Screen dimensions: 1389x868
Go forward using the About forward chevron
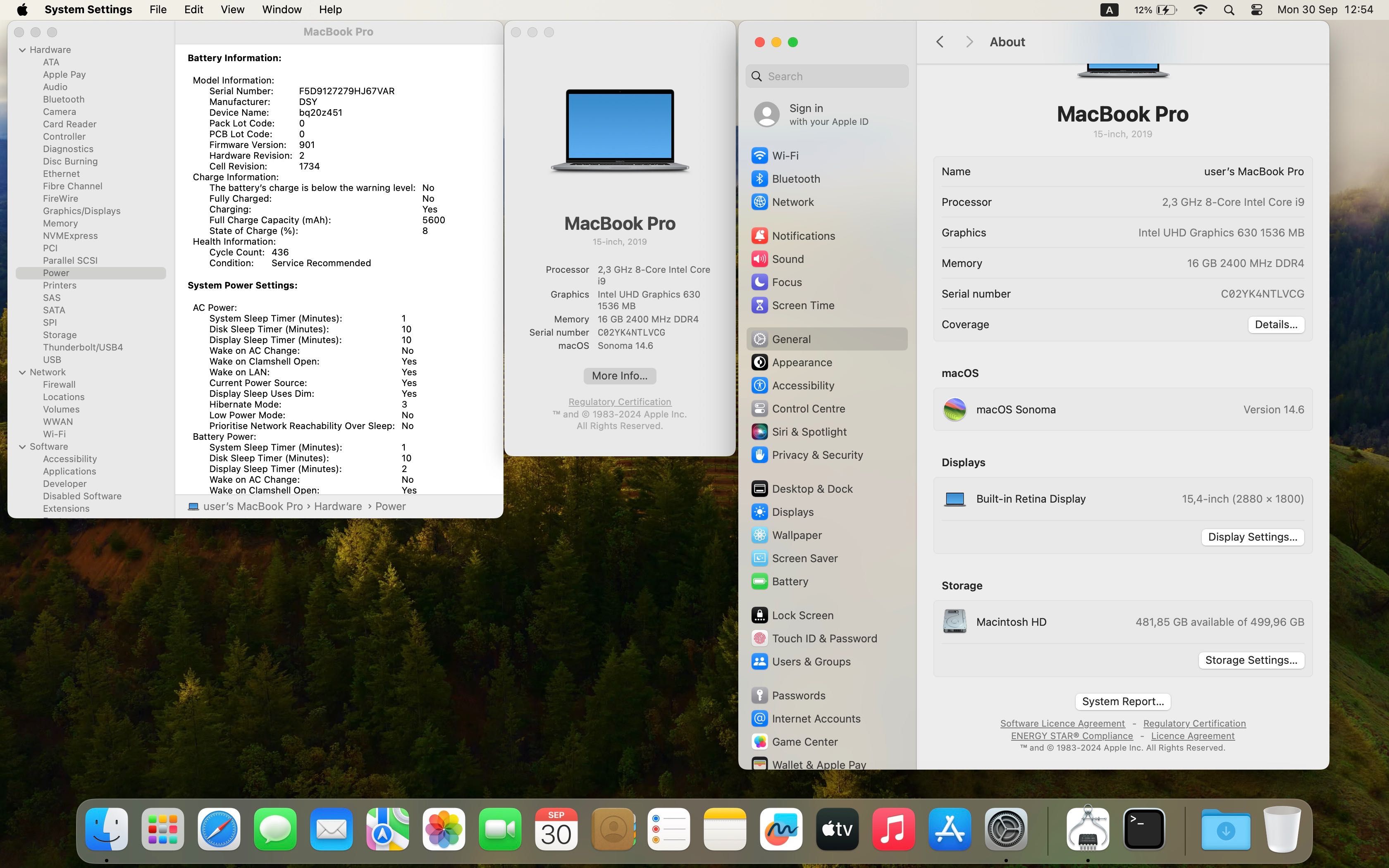[x=969, y=42]
